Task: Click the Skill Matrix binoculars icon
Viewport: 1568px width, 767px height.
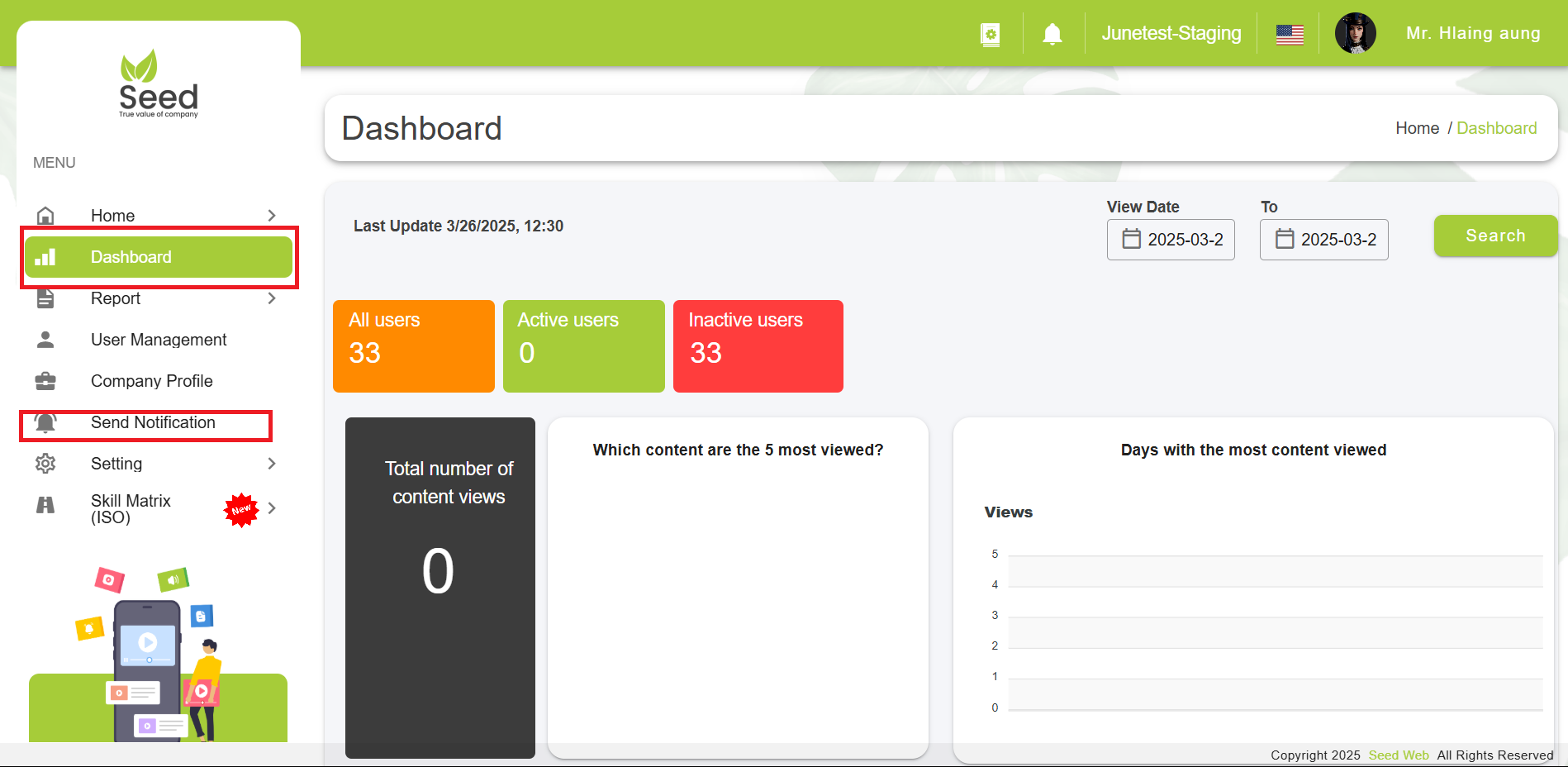Action: click(45, 505)
